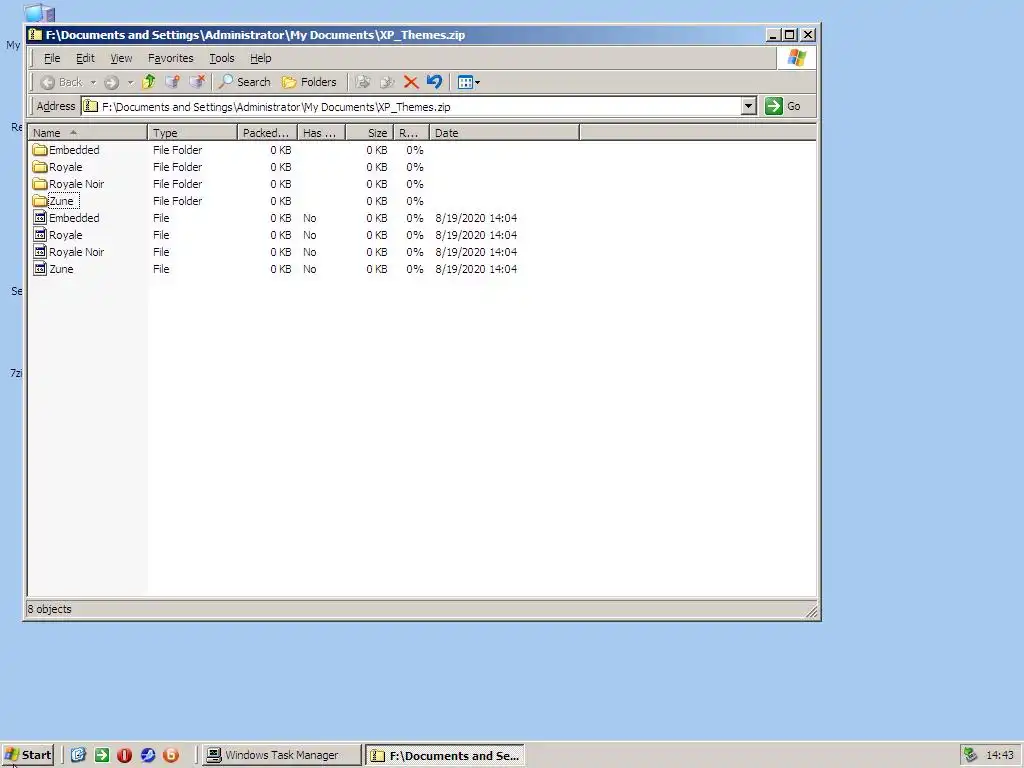The height and width of the screenshot is (768, 1024).
Task: Sort by the Type column header
Action: tap(192, 133)
